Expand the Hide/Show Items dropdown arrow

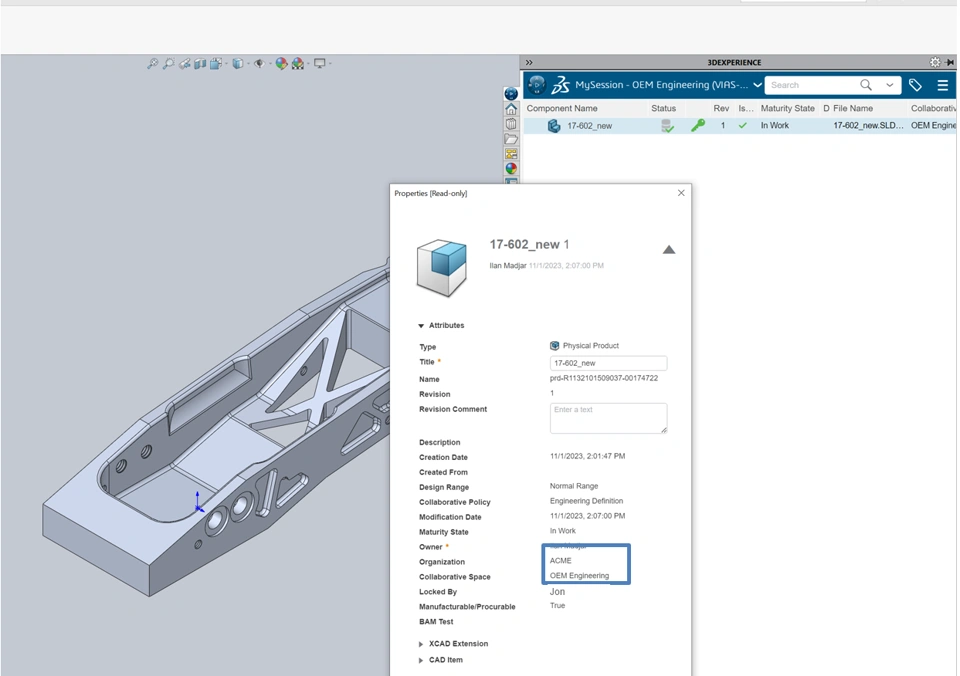click(x=269, y=63)
